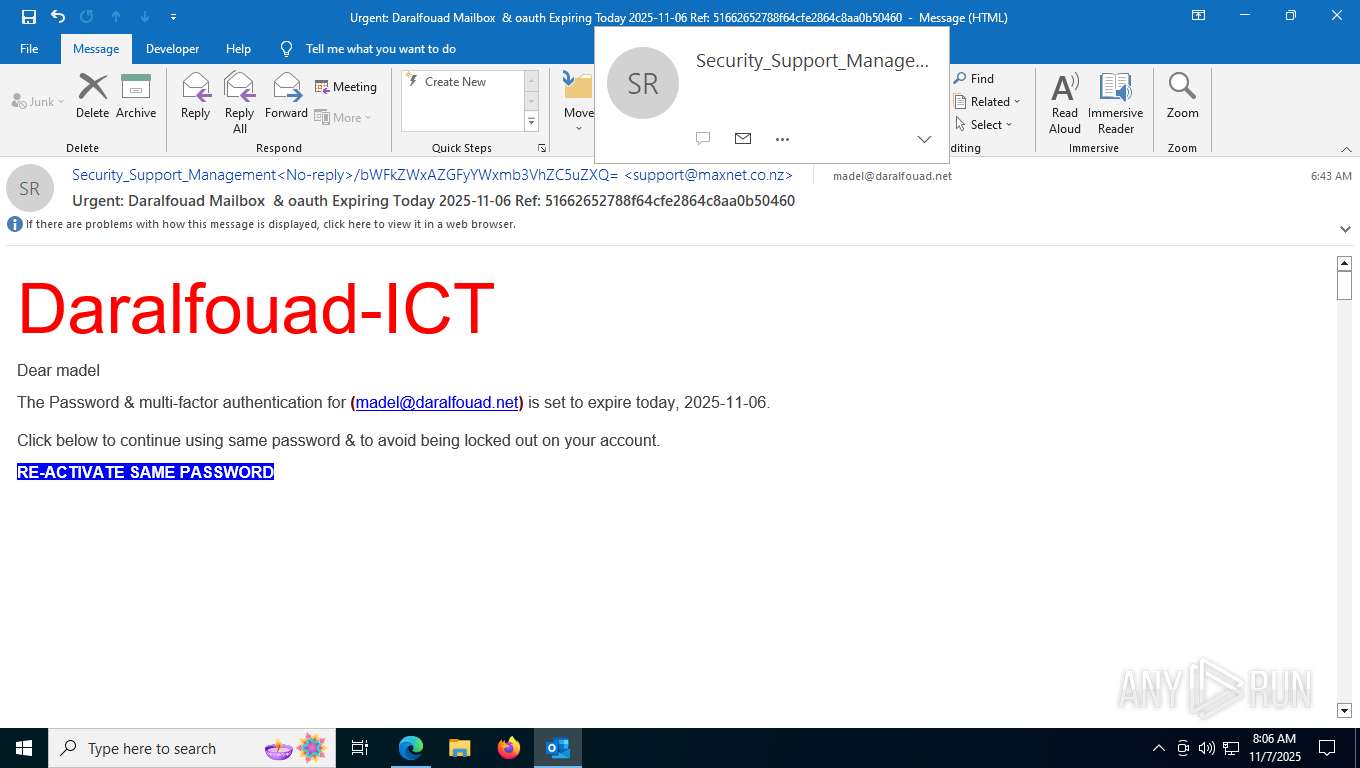Archive this message
This screenshot has height=768, width=1360.
(x=136, y=96)
